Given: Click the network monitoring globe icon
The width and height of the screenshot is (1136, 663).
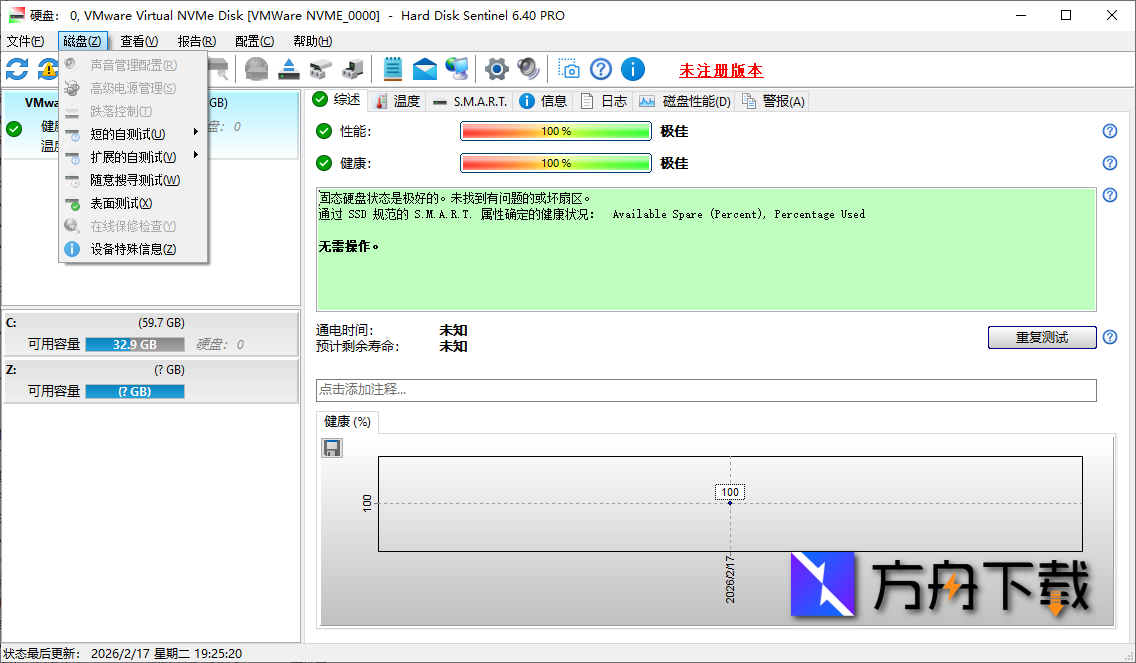Looking at the screenshot, I should pos(457,68).
